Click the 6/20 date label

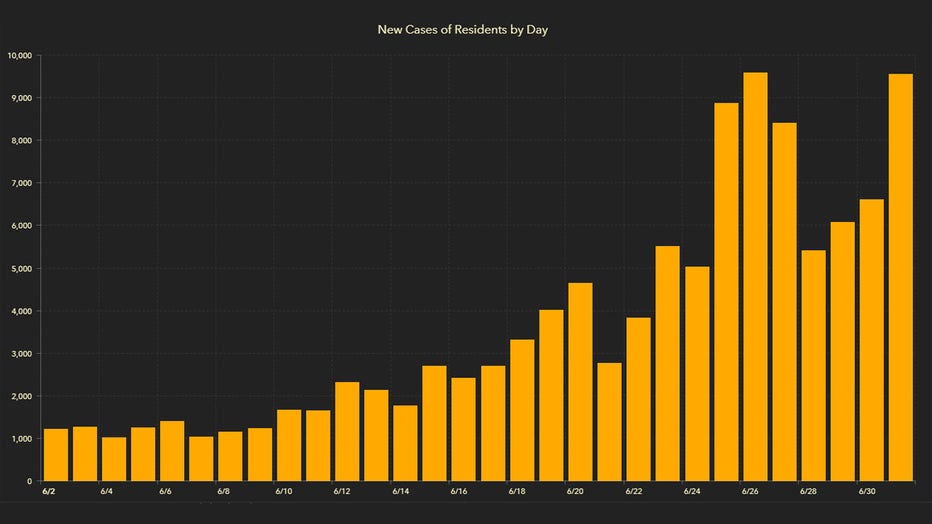(575, 491)
